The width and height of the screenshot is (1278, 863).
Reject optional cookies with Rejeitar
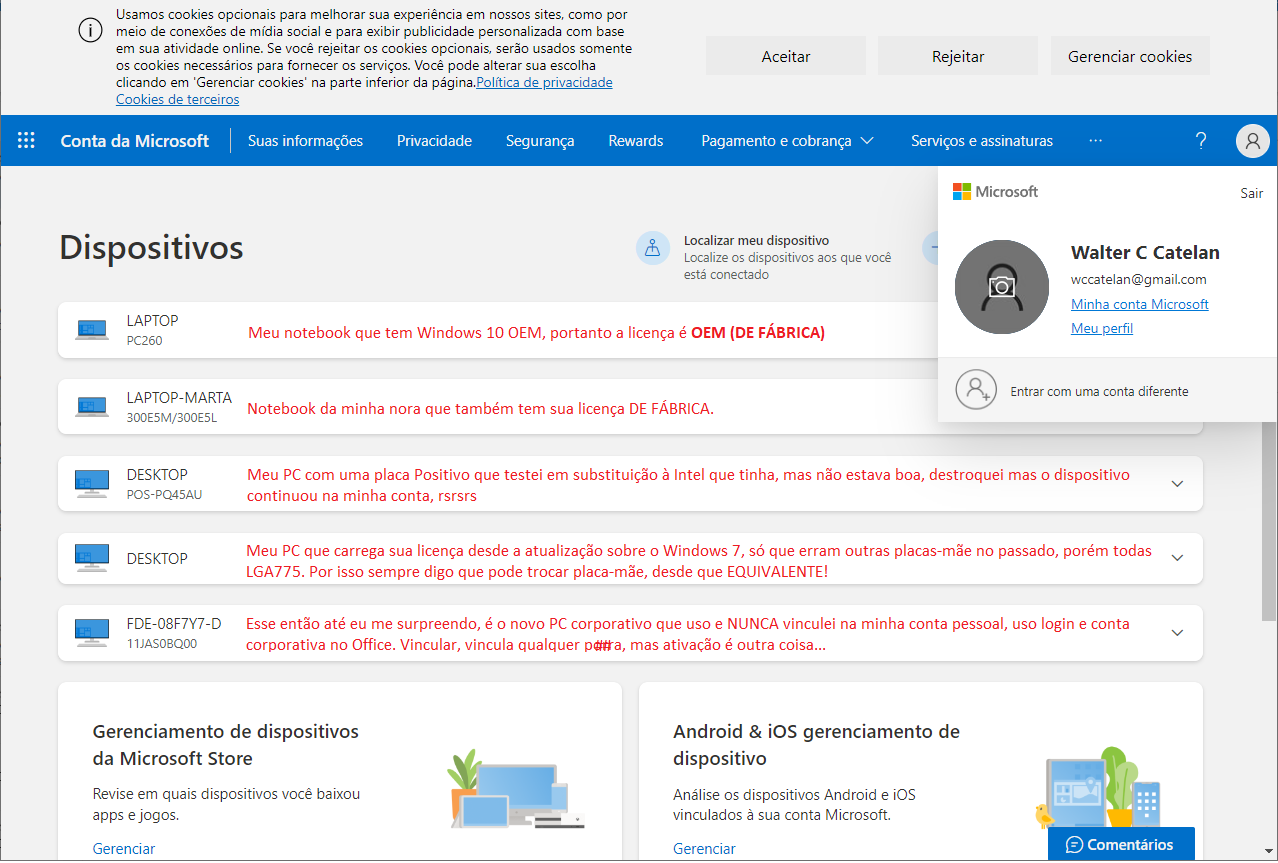tap(958, 56)
